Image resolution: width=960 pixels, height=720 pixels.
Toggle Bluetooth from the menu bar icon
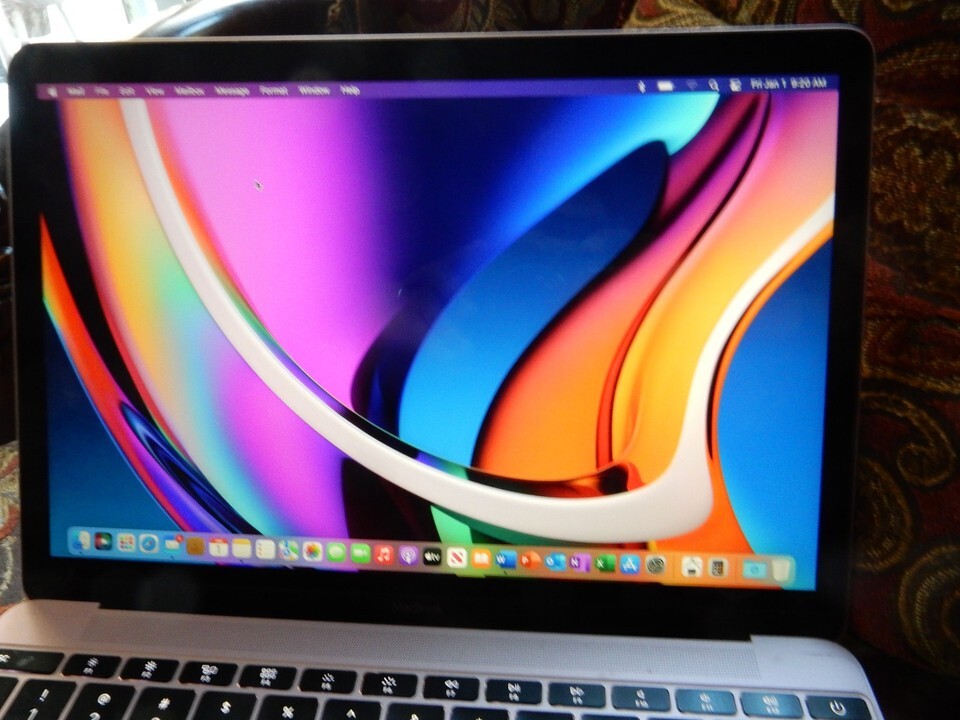click(642, 87)
